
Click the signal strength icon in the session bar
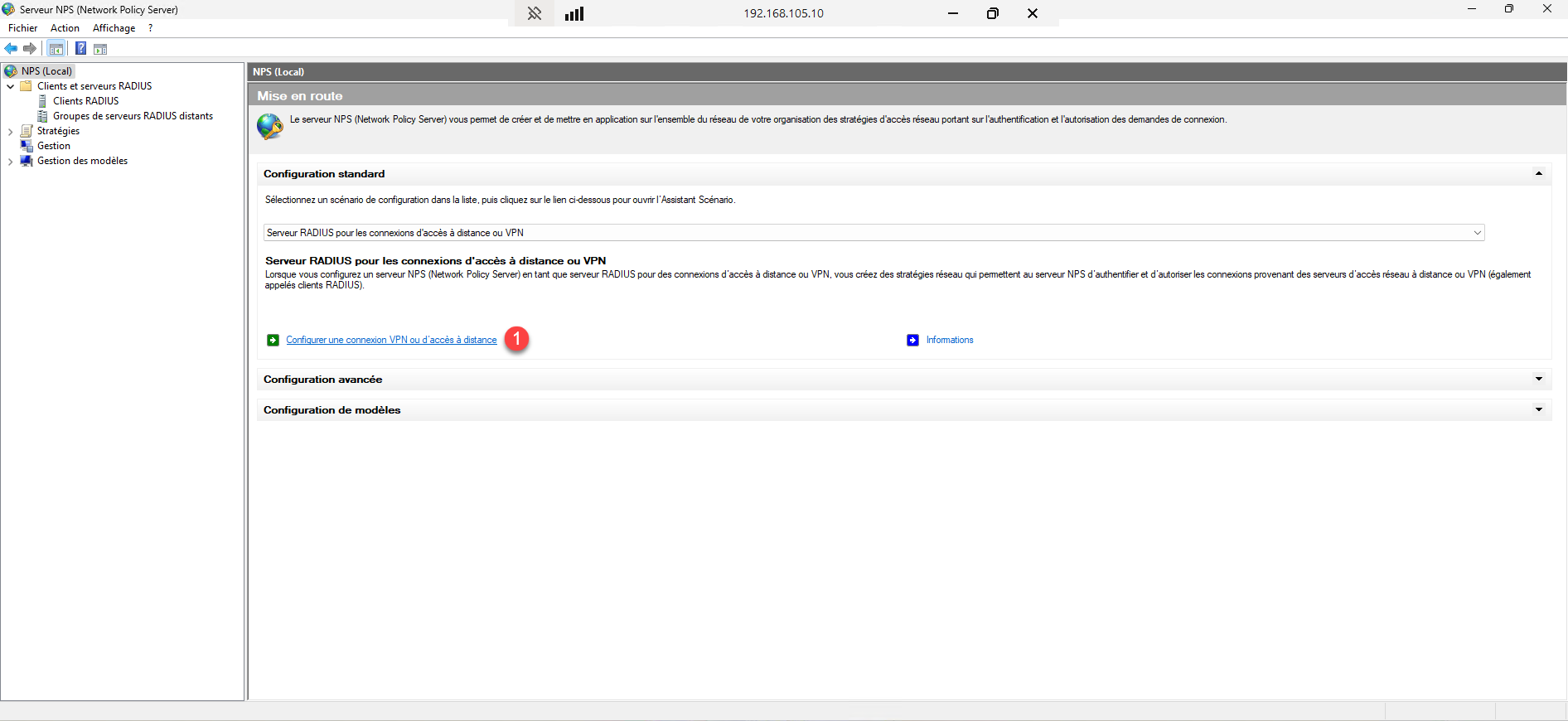click(574, 13)
